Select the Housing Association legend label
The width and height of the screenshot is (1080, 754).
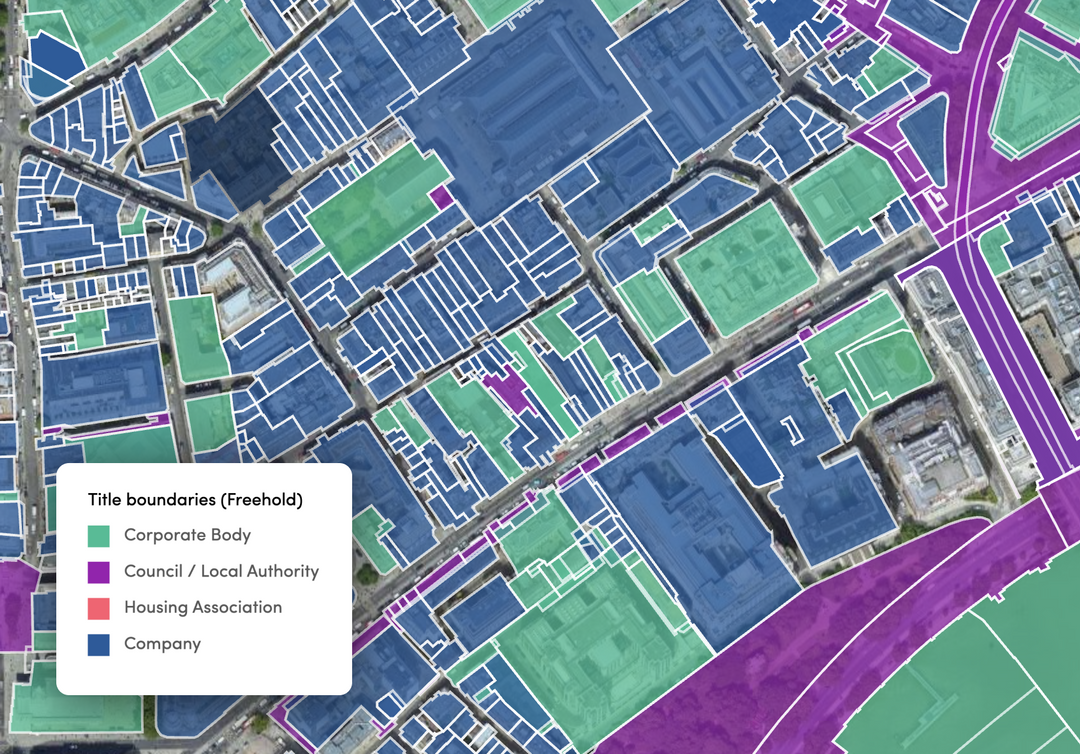pyautogui.click(x=202, y=607)
